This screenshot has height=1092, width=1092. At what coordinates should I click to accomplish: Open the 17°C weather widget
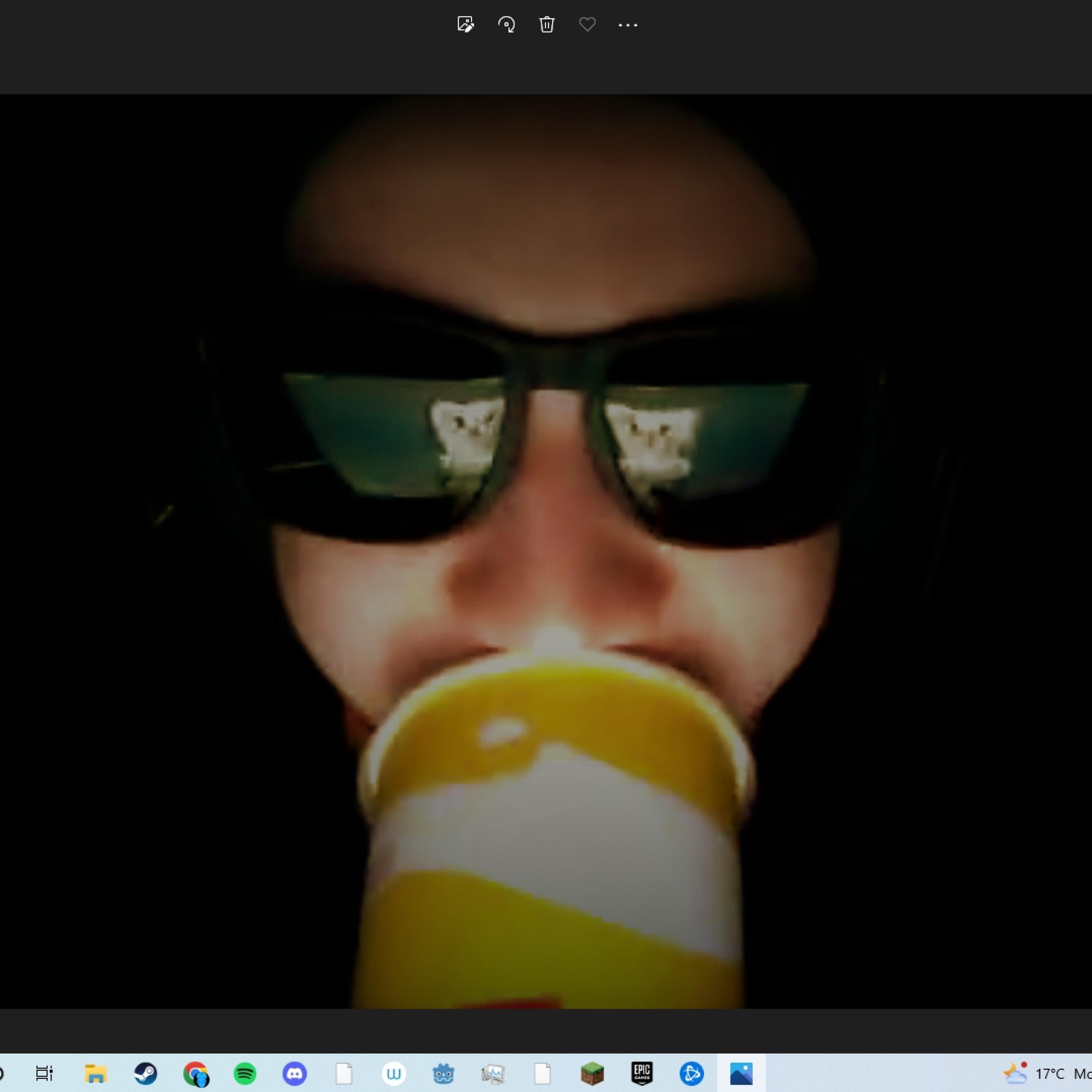pyautogui.click(x=1034, y=1073)
